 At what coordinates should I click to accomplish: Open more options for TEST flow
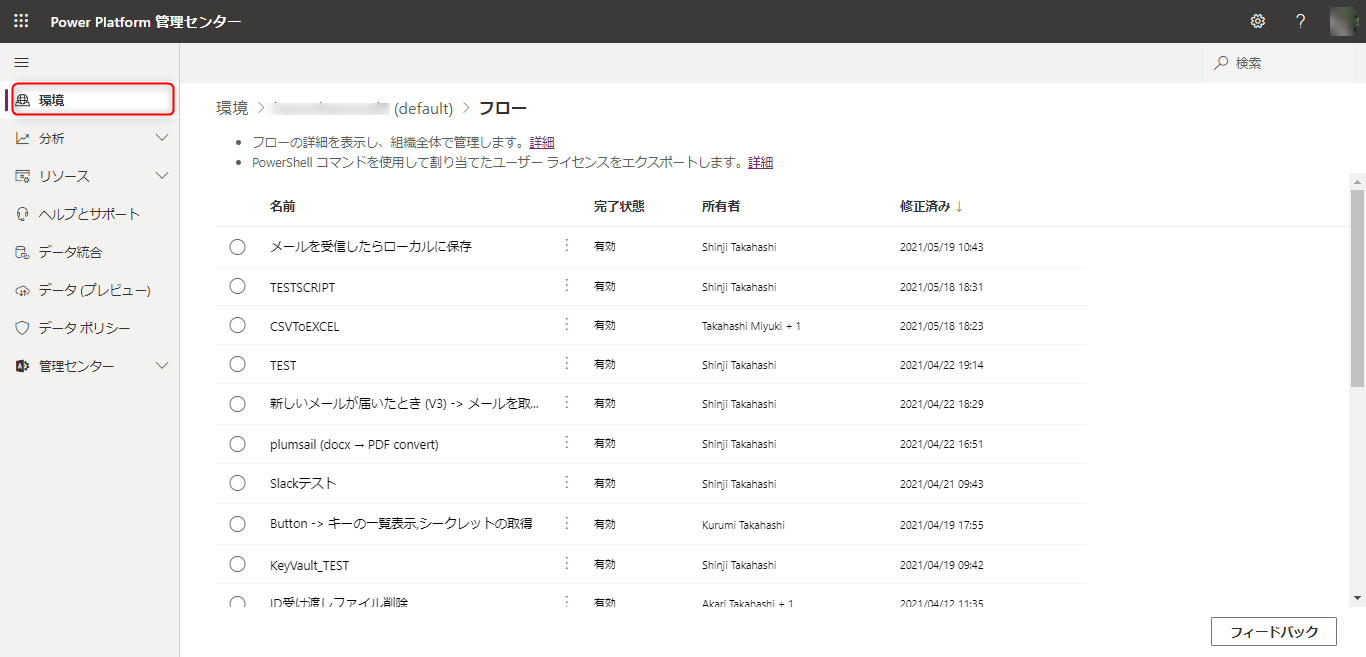[567, 364]
